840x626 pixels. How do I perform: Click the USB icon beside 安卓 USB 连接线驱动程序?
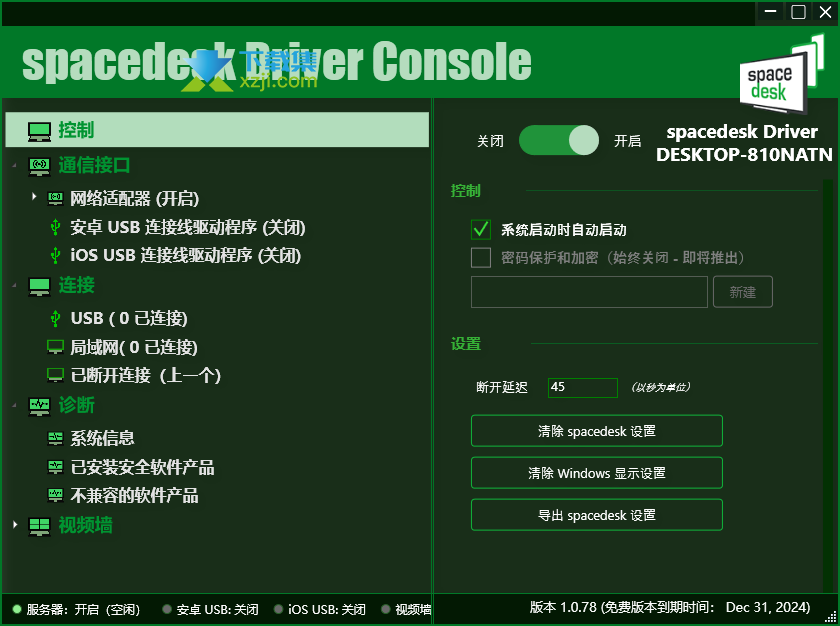(x=55, y=227)
